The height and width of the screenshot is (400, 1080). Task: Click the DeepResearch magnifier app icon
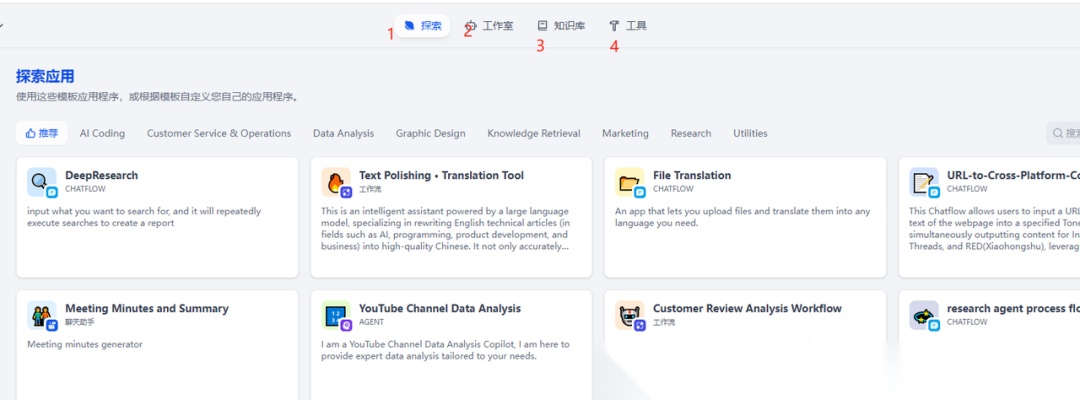(41, 182)
